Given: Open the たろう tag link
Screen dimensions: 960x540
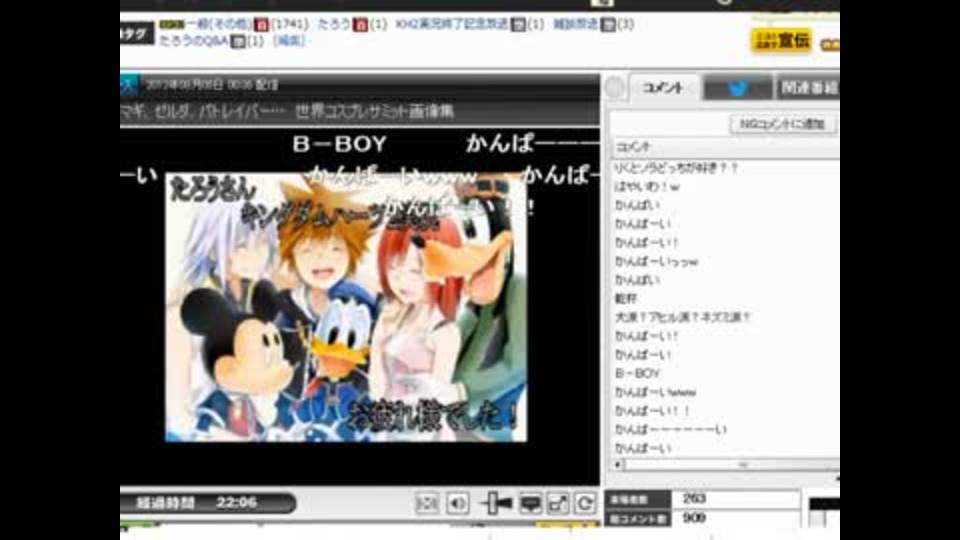Looking at the screenshot, I should (x=334, y=24).
